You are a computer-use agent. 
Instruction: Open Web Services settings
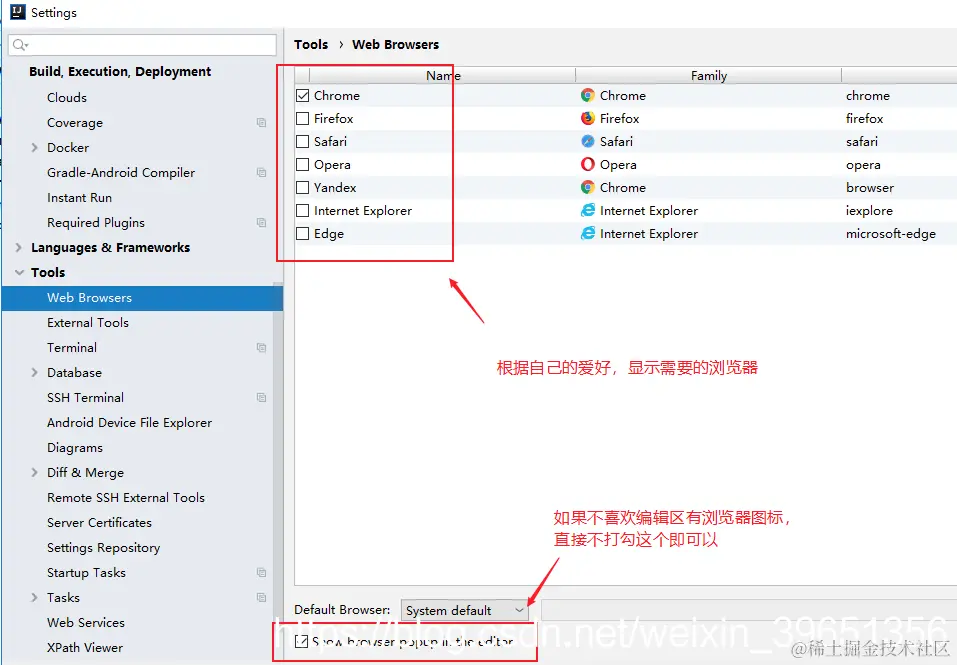click(x=86, y=623)
